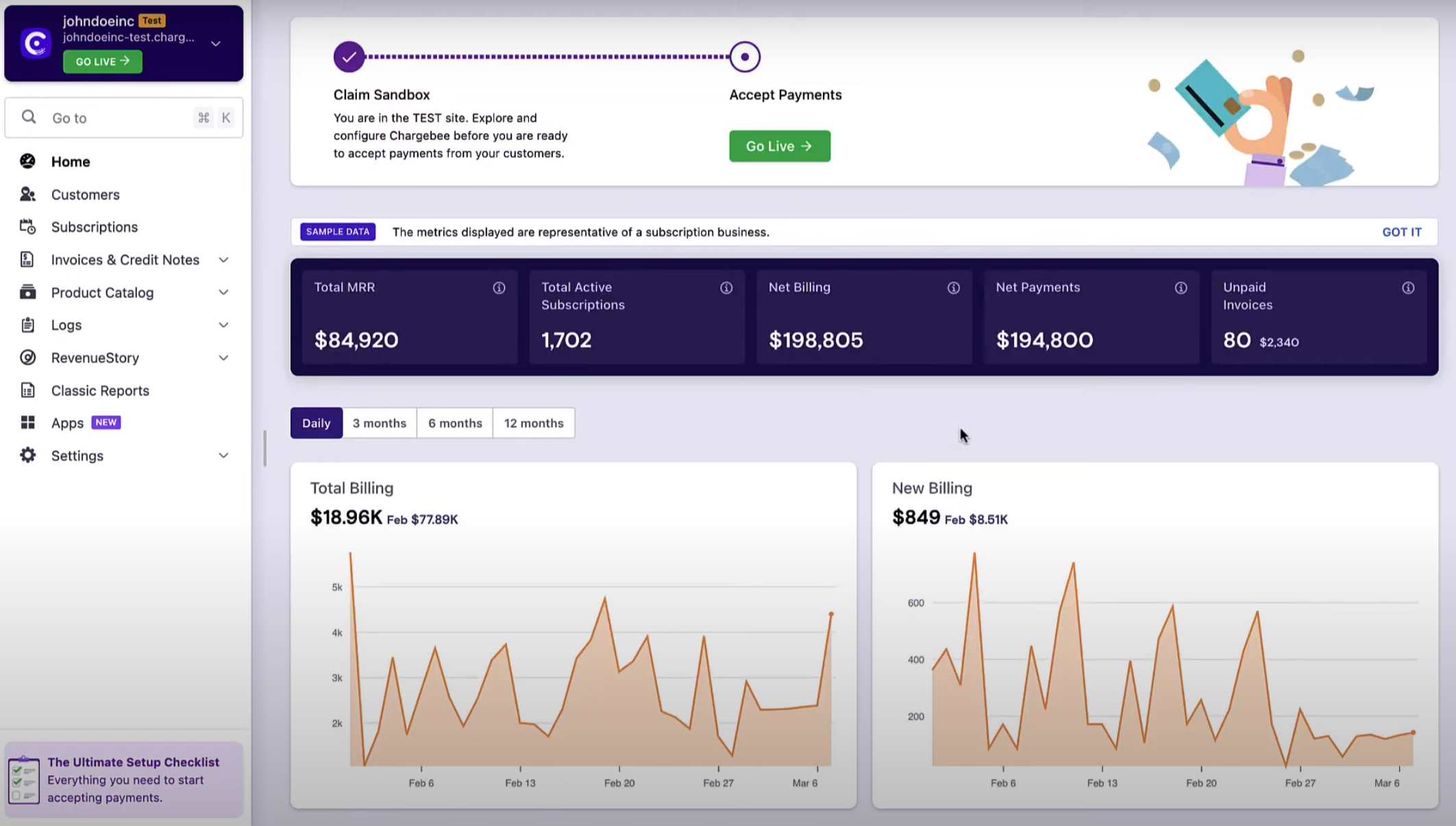Click the Accept Payments progress marker
1456x826 pixels.
click(x=744, y=57)
